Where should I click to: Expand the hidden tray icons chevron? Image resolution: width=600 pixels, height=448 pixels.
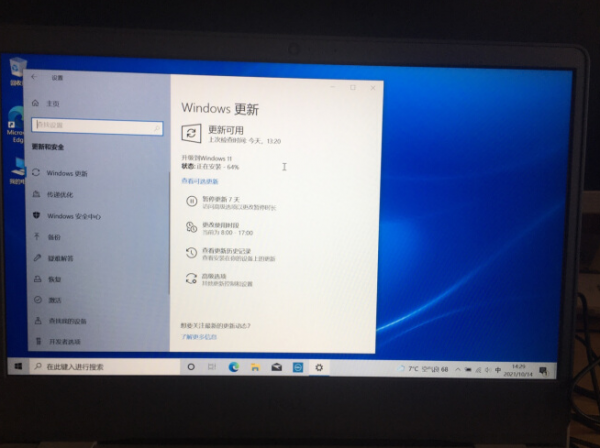tap(458, 370)
